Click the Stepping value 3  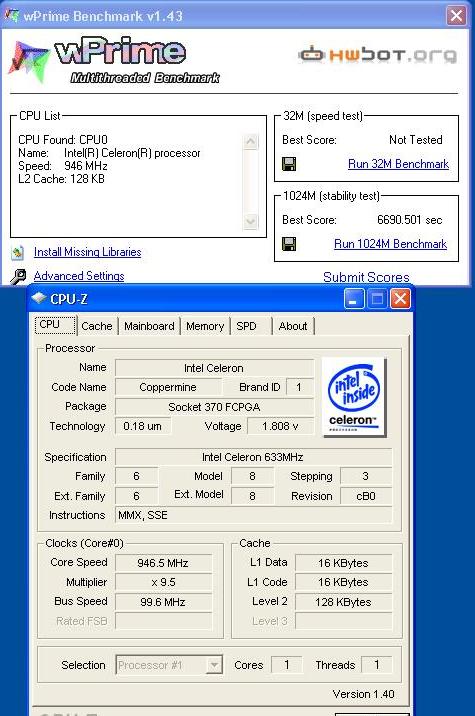pyautogui.click(x=366, y=476)
